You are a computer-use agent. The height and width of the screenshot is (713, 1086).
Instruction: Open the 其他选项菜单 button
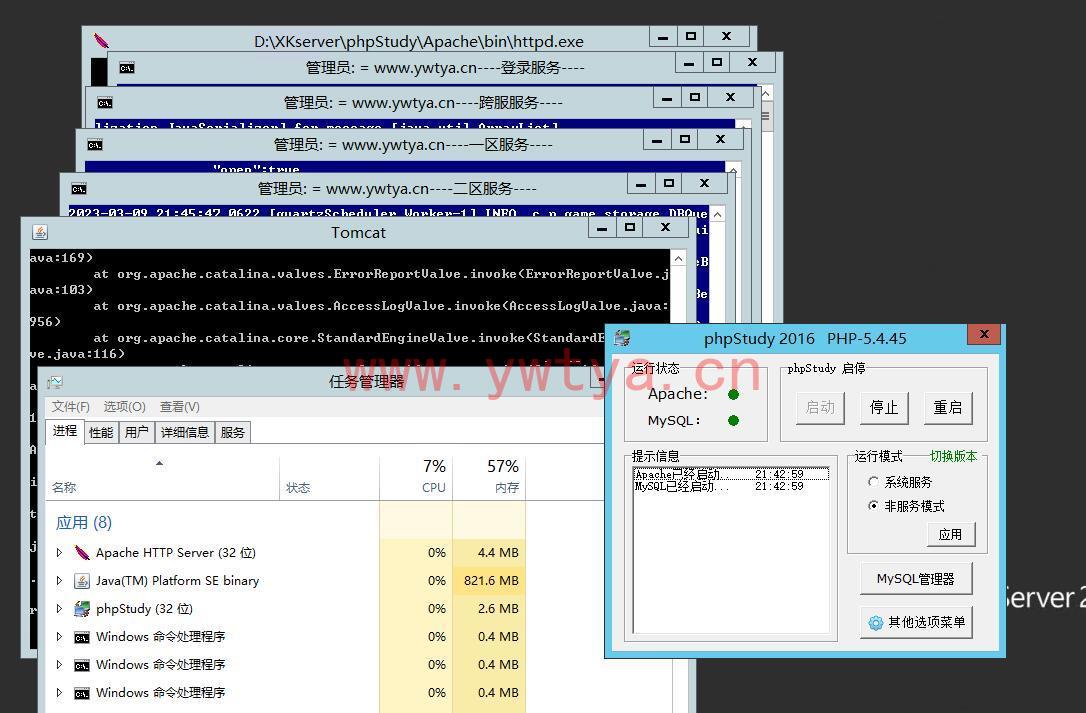[916, 622]
